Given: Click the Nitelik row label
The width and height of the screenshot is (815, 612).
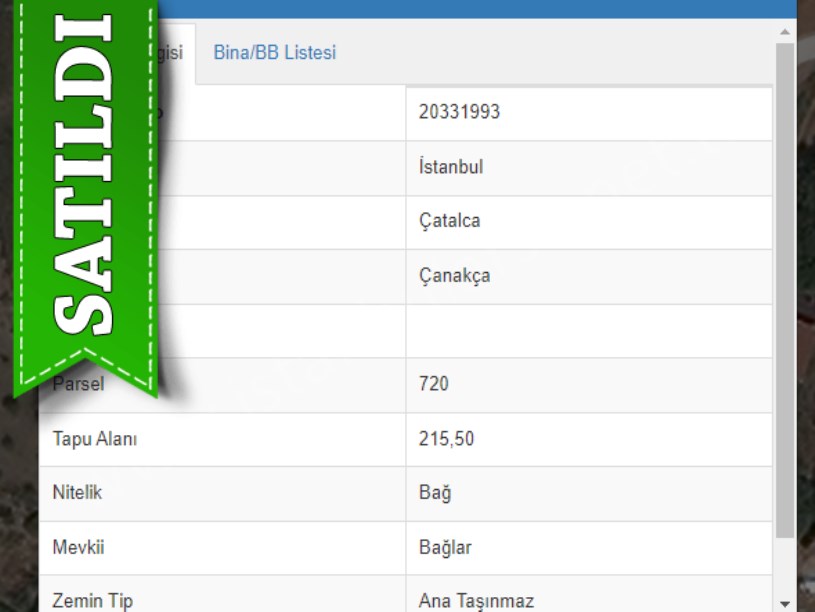Looking at the screenshot, I should click(77, 493).
